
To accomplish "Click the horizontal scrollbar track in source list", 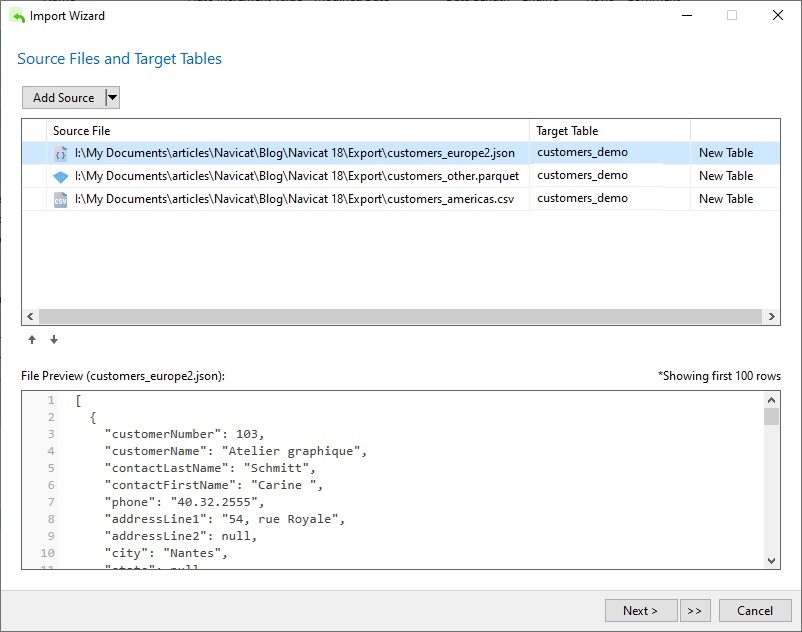I will click(400, 317).
